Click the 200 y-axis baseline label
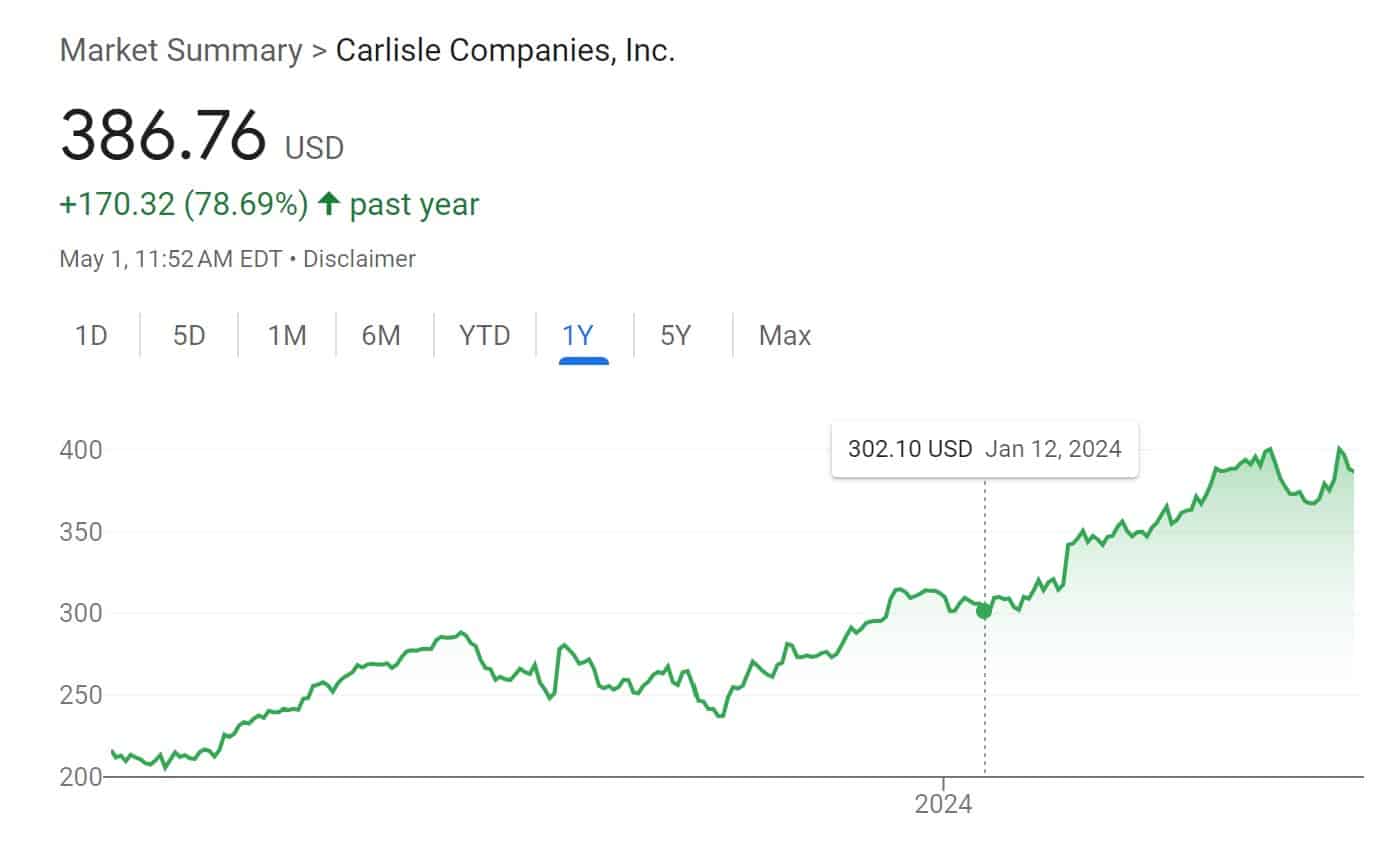The image size is (1386, 842). tap(81, 776)
